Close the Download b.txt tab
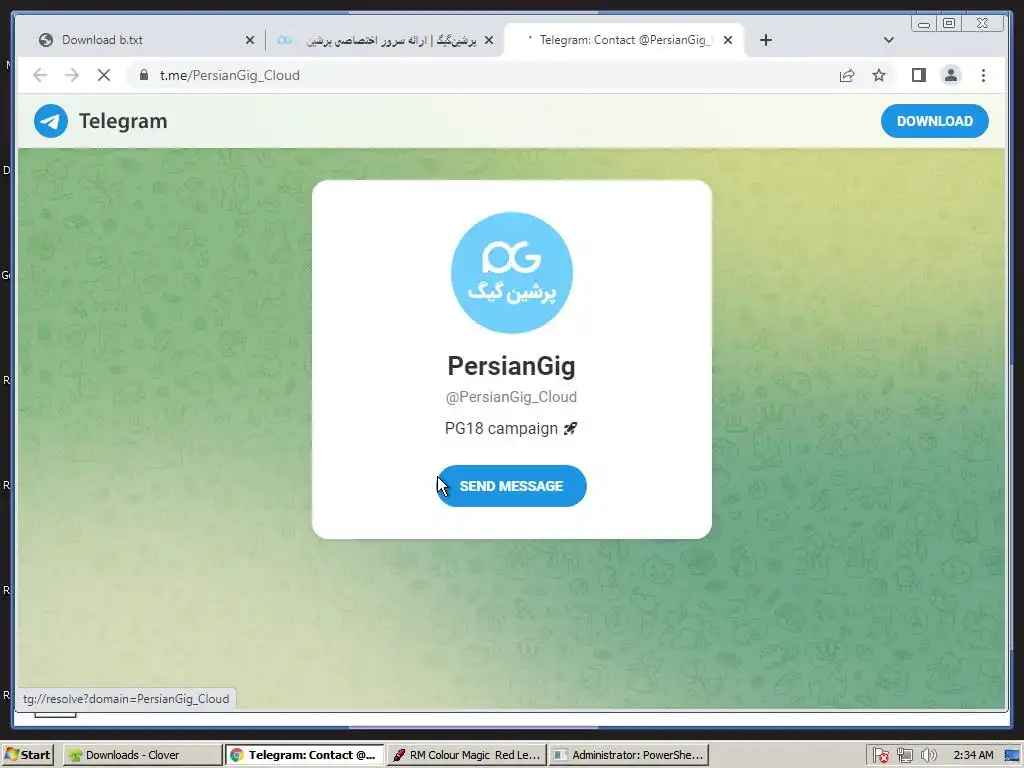 (249, 40)
